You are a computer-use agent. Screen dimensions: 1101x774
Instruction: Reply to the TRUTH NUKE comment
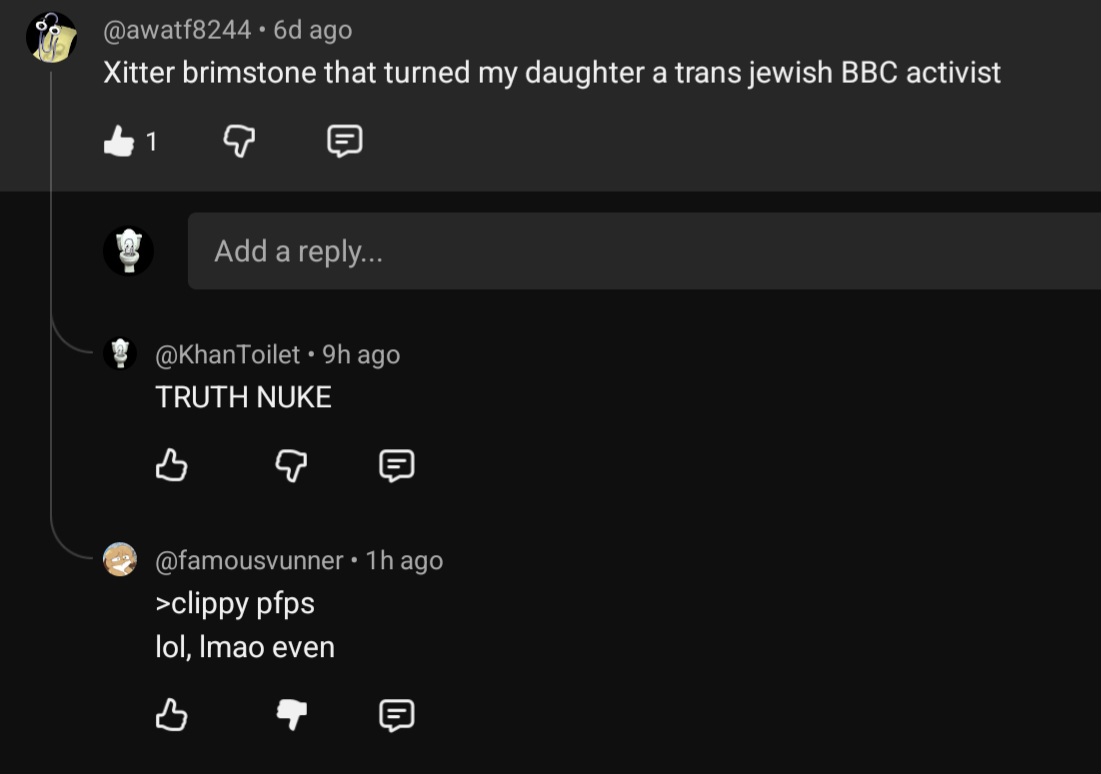click(397, 465)
